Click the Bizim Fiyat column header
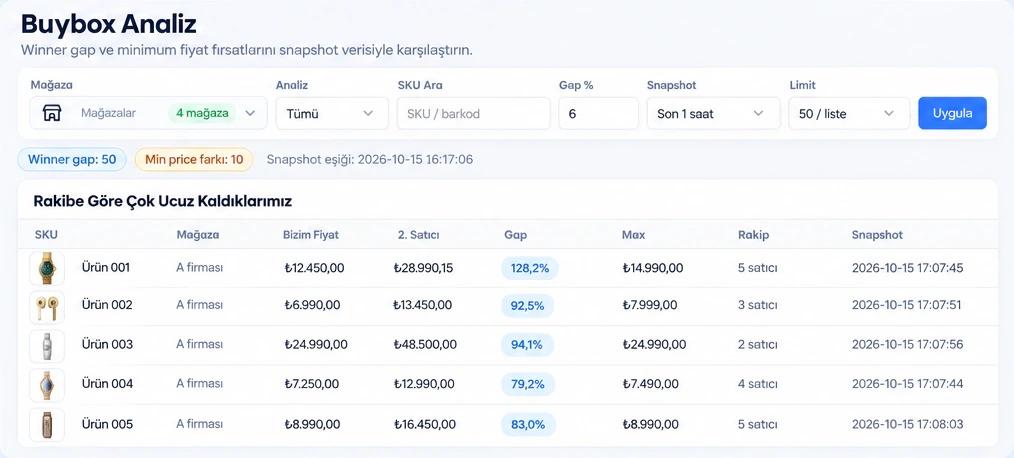Viewport: 1014px width, 458px height. [311, 235]
